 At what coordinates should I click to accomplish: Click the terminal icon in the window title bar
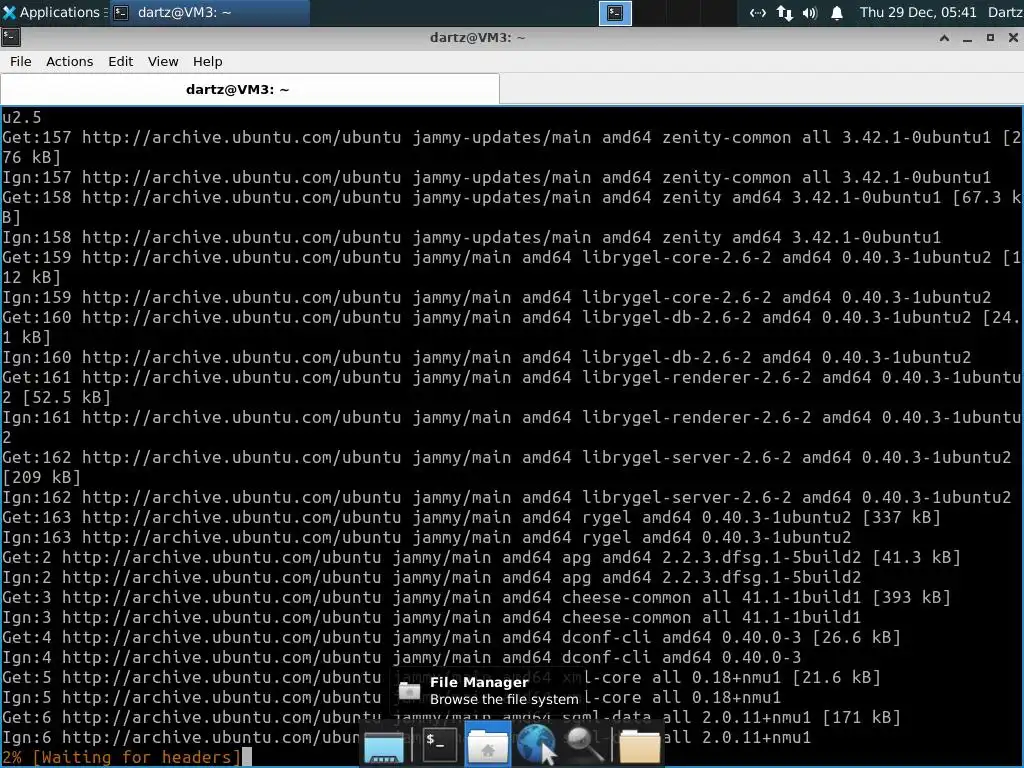point(11,37)
